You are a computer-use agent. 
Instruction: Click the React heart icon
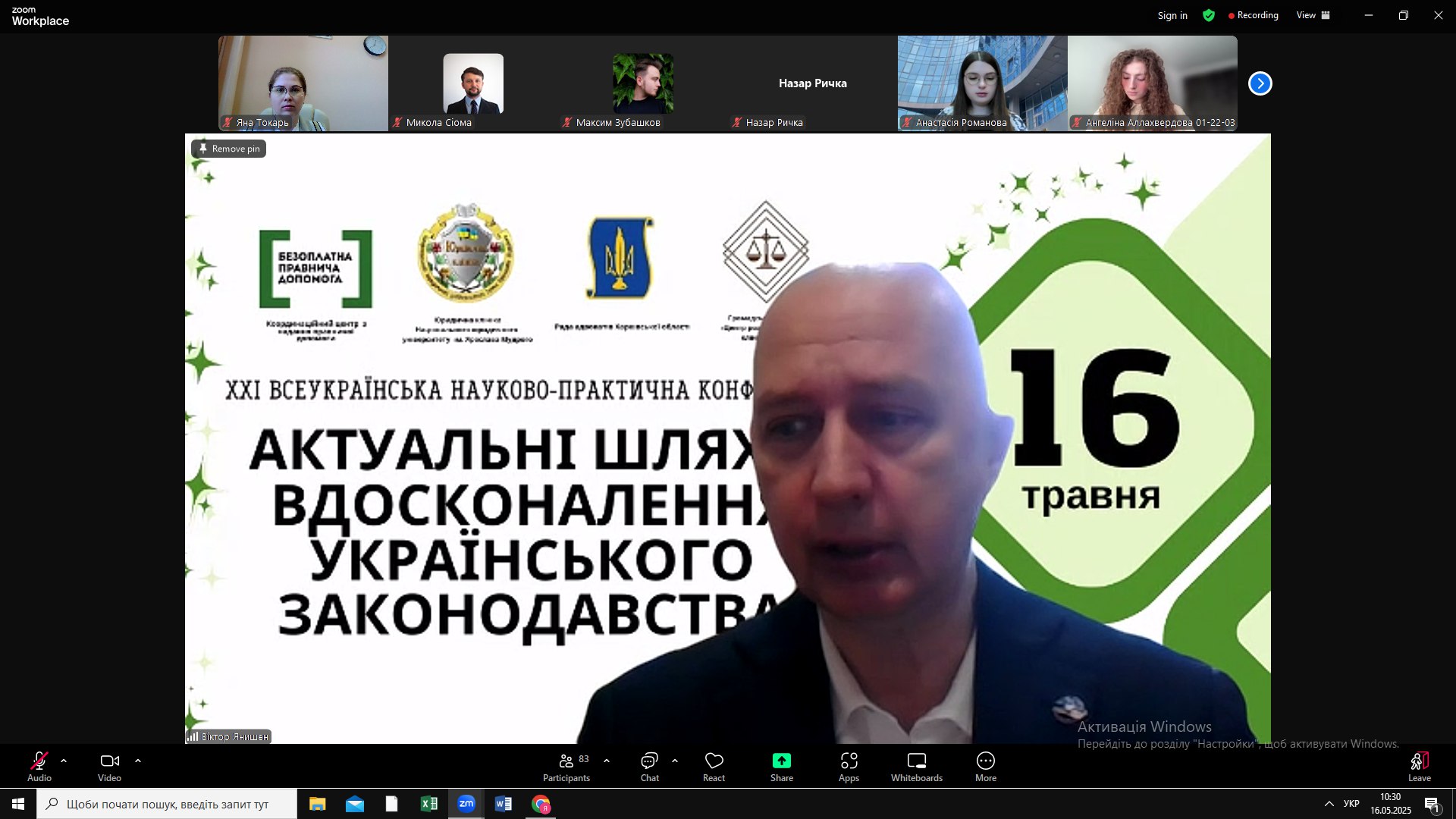pos(714,761)
